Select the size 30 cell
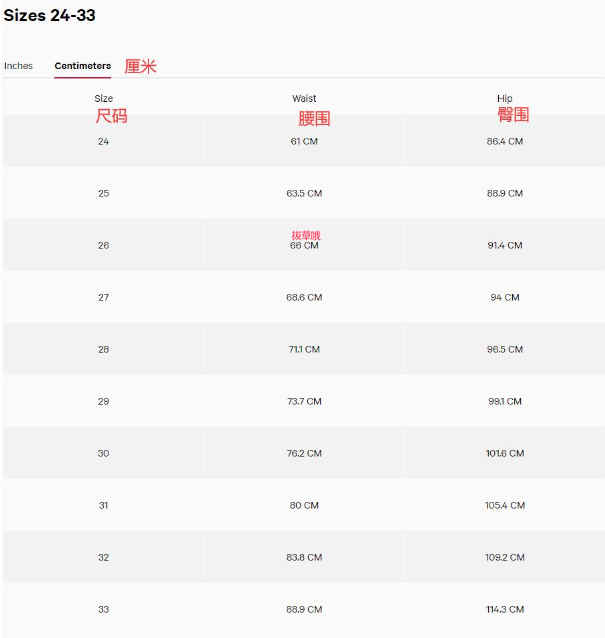The width and height of the screenshot is (605, 638). click(x=104, y=454)
